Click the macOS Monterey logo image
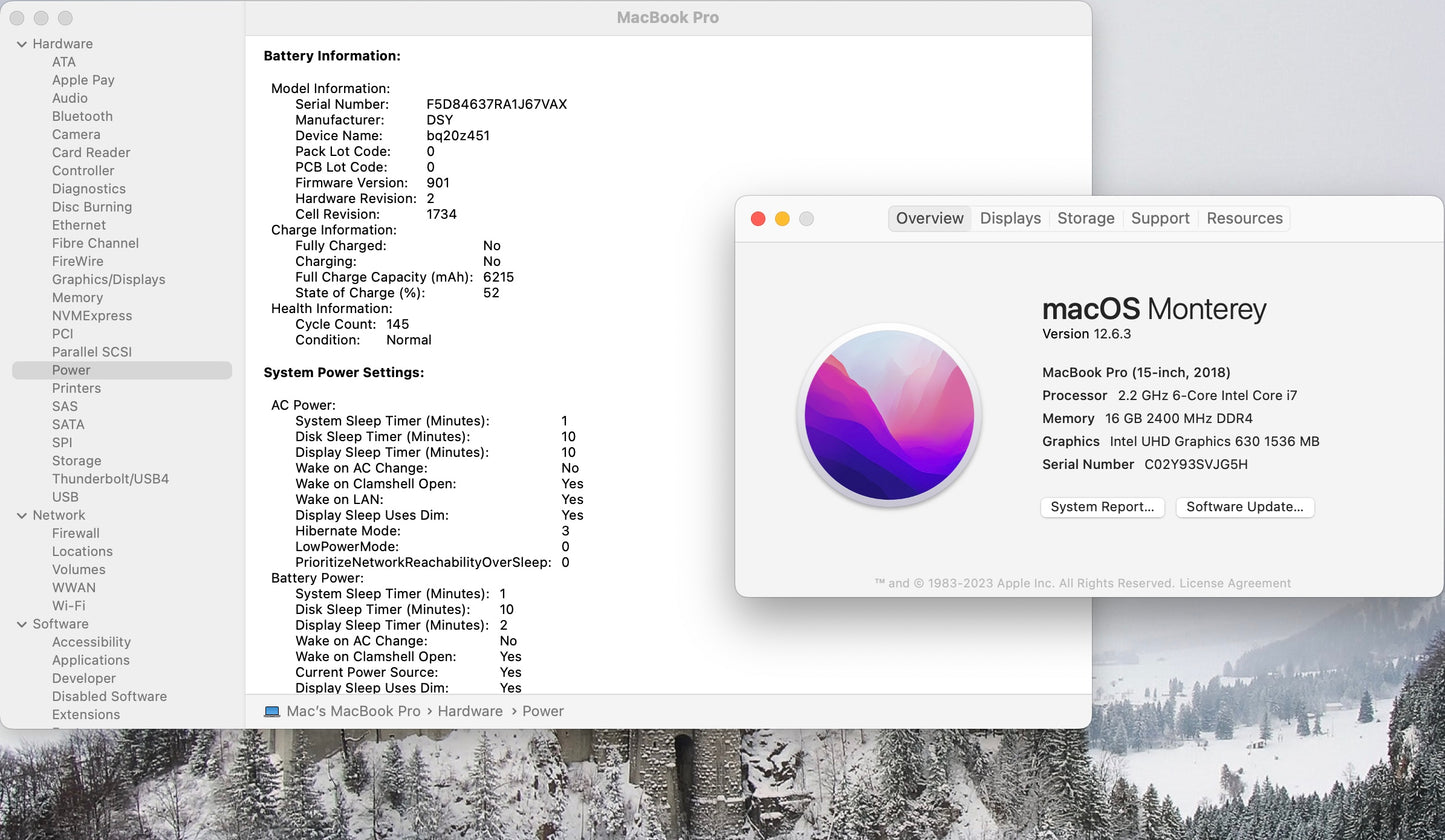This screenshot has height=840, width=1445. pos(889,415)
